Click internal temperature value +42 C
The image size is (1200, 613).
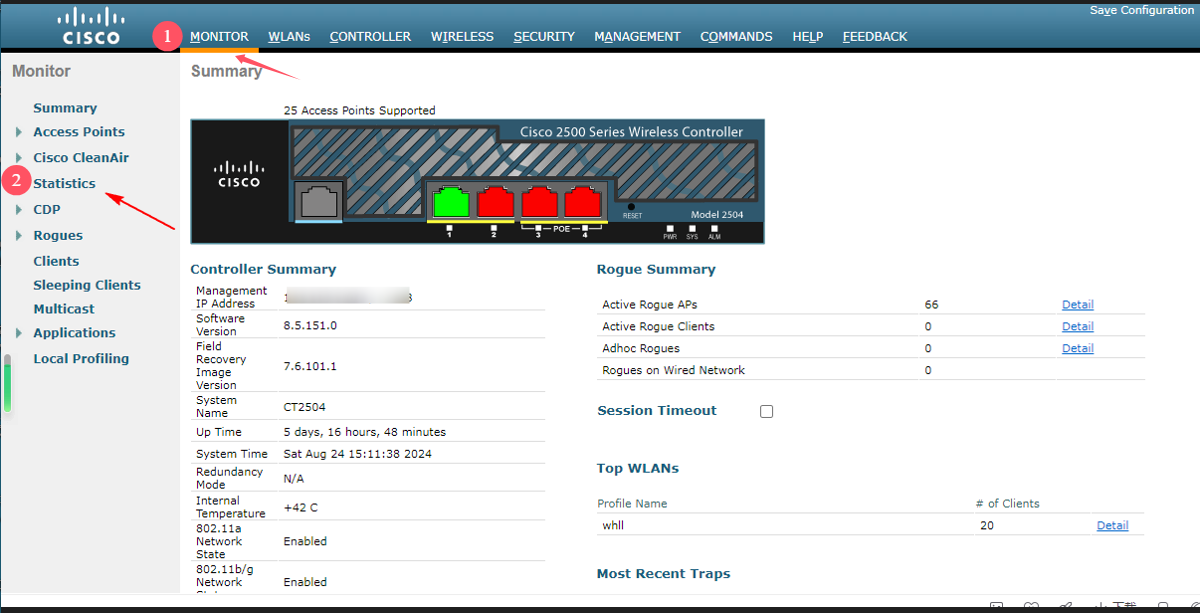(x=301, y=508)
